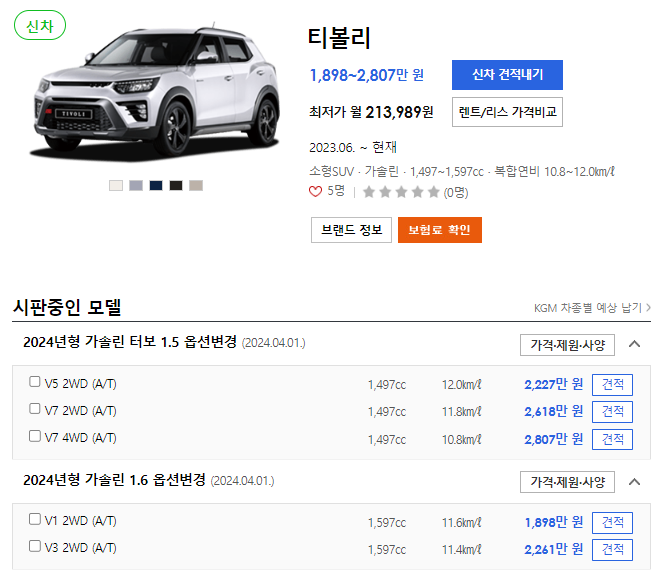Screen dimensions: 663x587
Task: Open 가격·제원·사양 for 가솔린 터보 1.5
Action: pos(567,345)
